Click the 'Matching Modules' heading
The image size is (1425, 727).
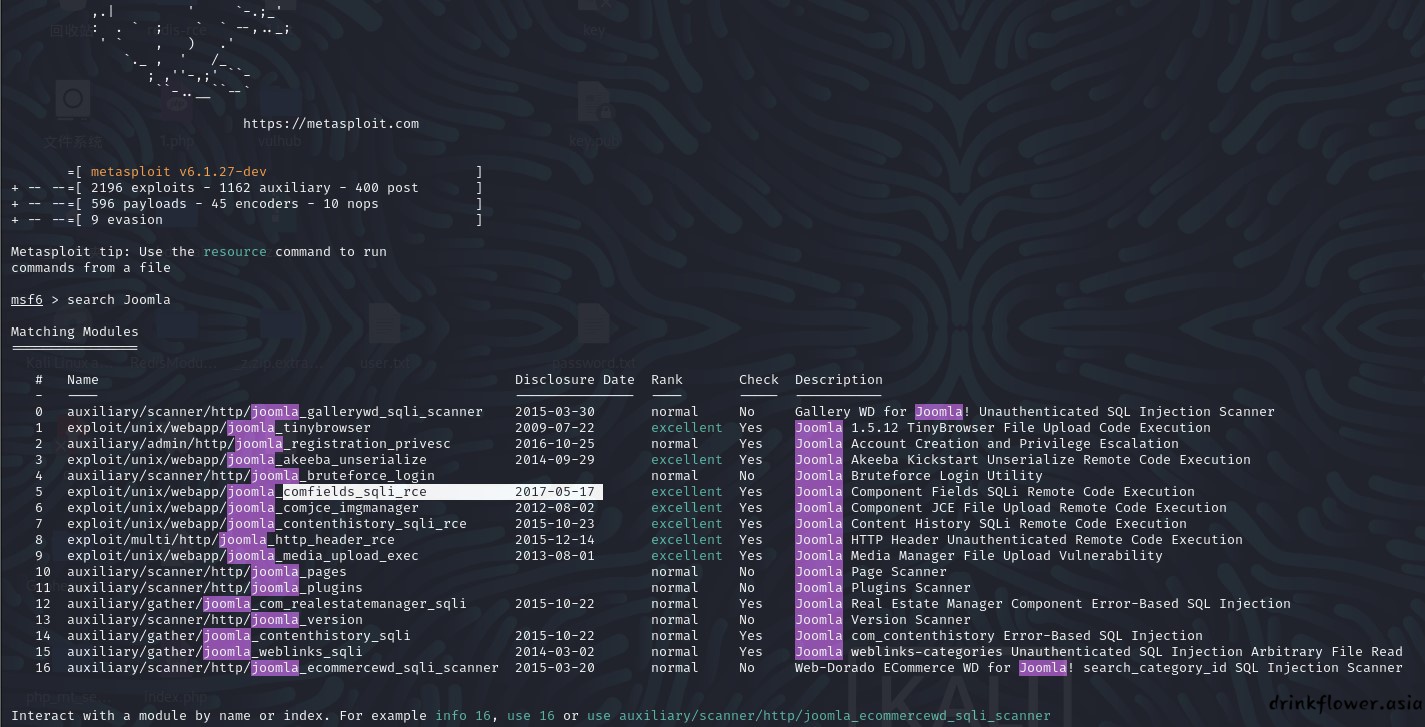point(75,332)
